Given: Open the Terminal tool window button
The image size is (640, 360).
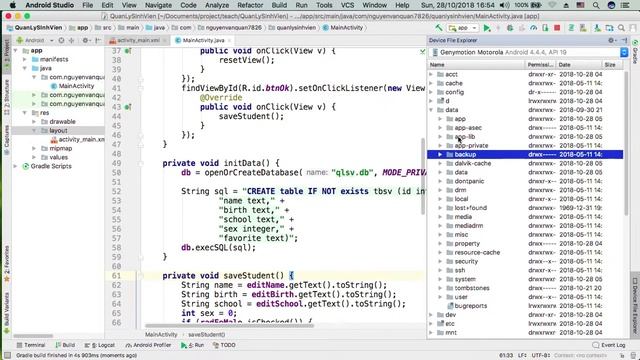Looking at the screenshot, I should (31, 345).
